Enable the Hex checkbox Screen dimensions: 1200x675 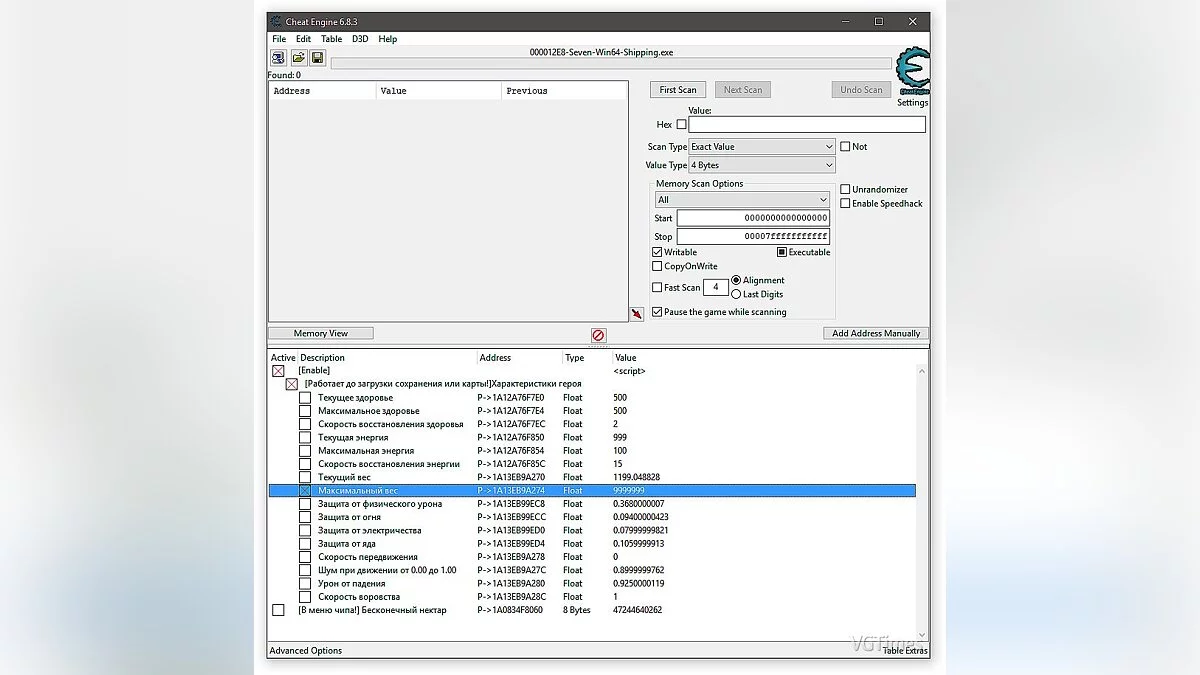pyautogui.click(x=682, y=125)
